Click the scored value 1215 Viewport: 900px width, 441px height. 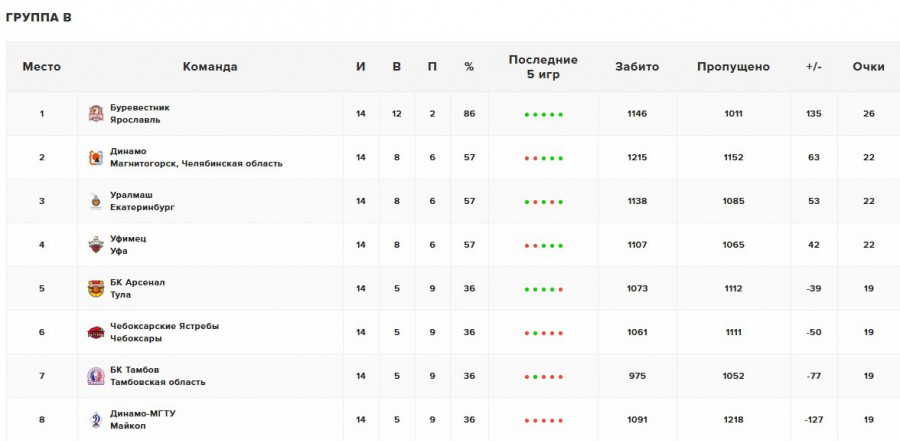coord(637,157)
